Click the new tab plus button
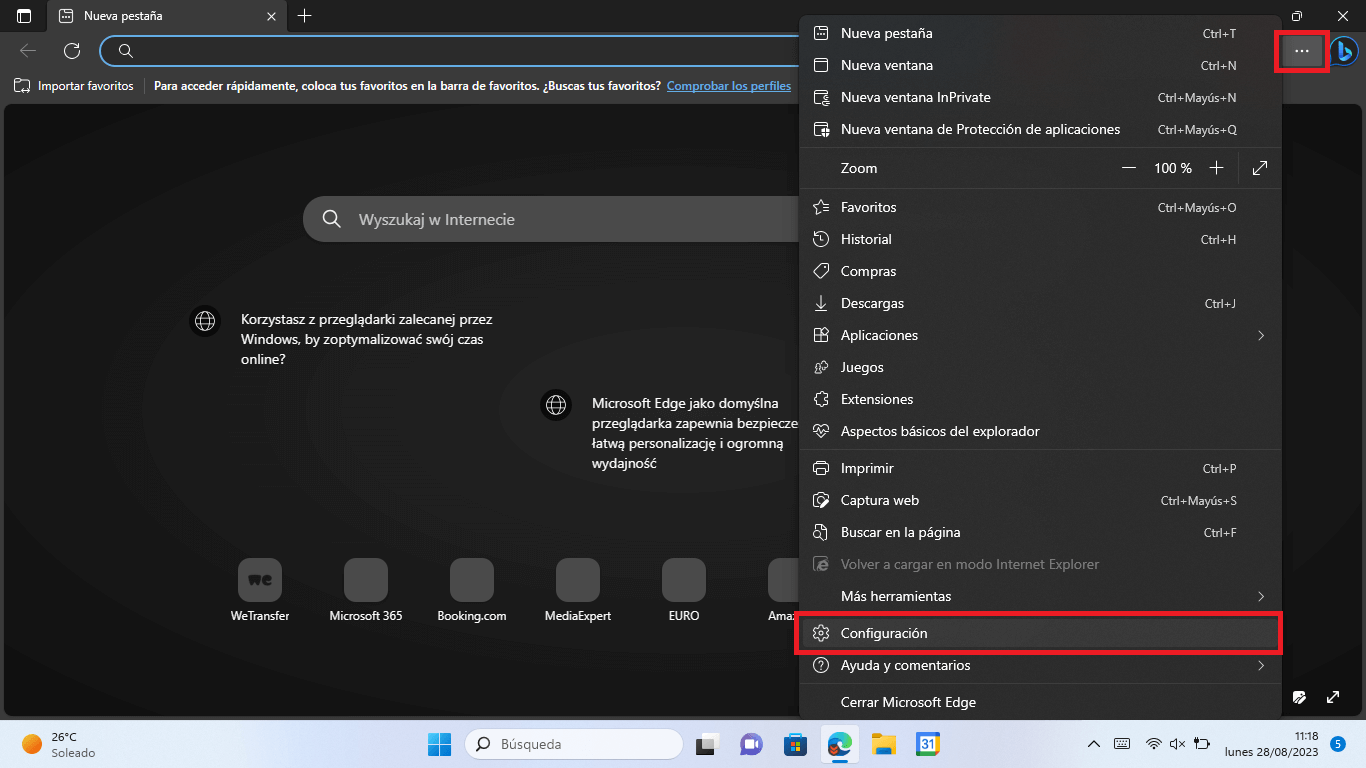This screenshot has width=1366, height=768. coord(305,16)
